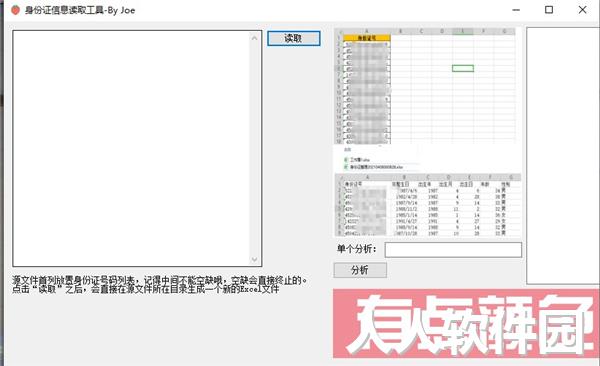This screenshot has width=600, height=366.
Task: Click the upper Excel example screenshot
Action: 425,86
